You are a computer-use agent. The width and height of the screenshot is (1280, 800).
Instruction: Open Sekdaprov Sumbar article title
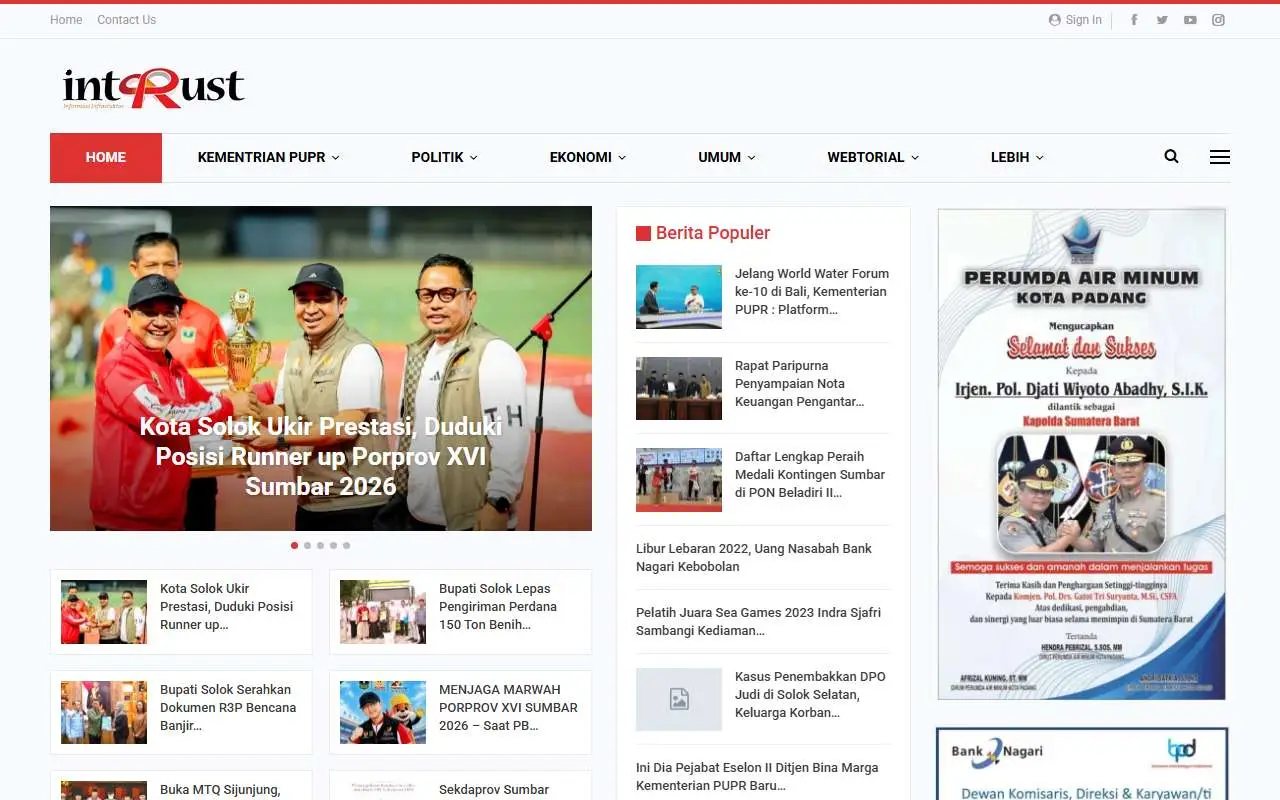(x=494, y=790)
